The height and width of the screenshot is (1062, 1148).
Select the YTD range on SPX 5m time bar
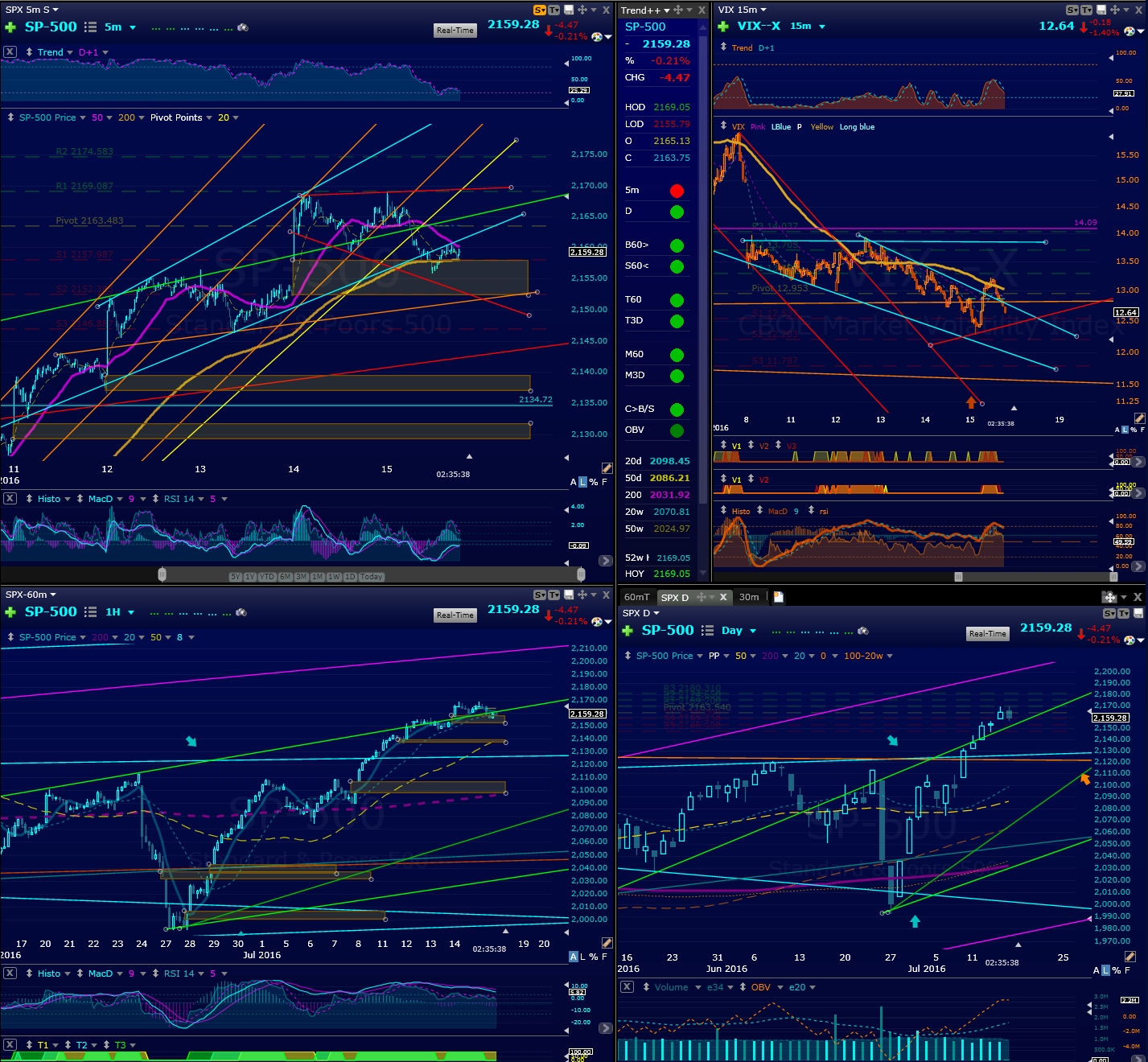click(x=266, y=577)
